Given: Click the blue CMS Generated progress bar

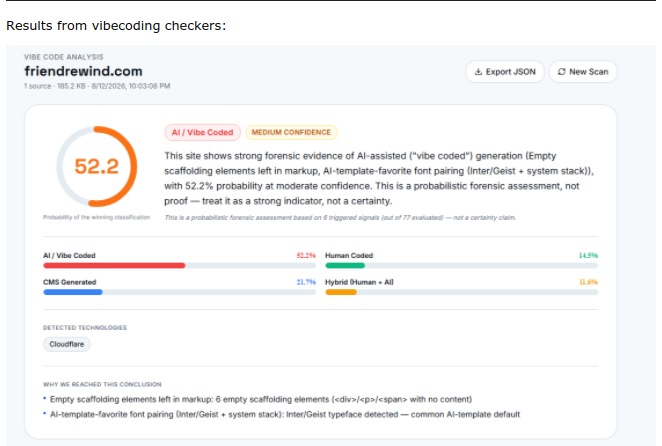Looking at the screenshot, I should 73,292.
